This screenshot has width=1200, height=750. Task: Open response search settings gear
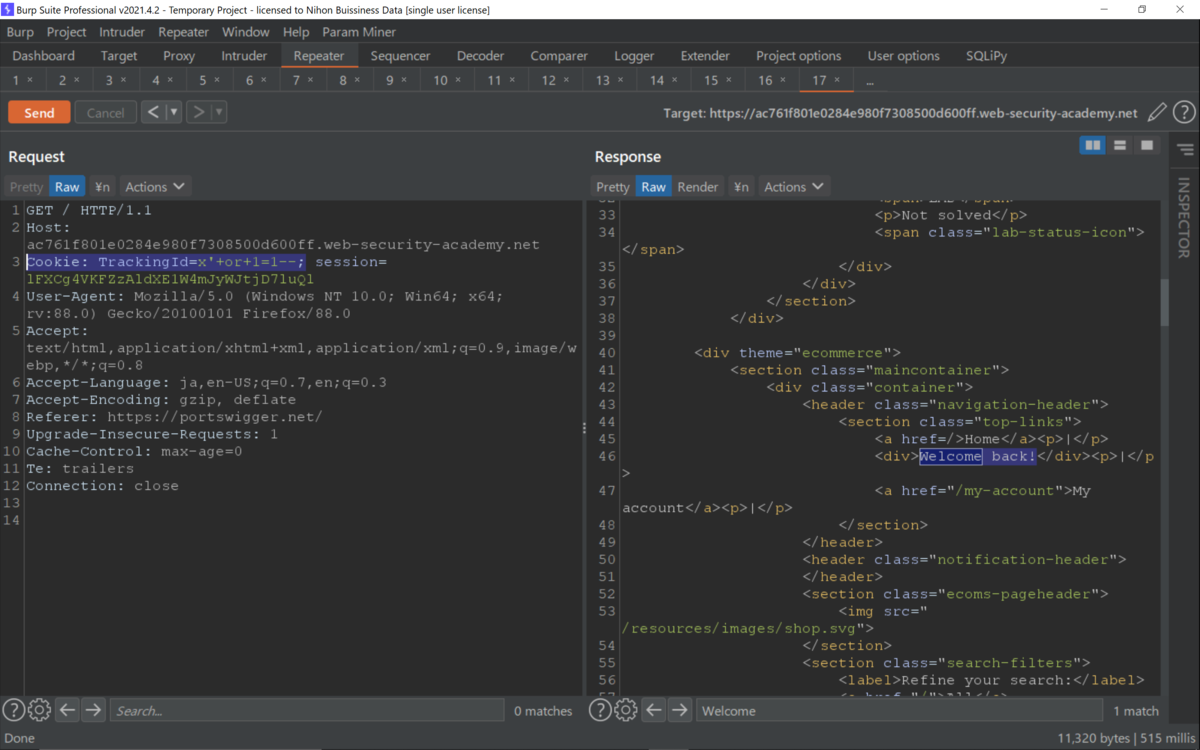[626, 710]
